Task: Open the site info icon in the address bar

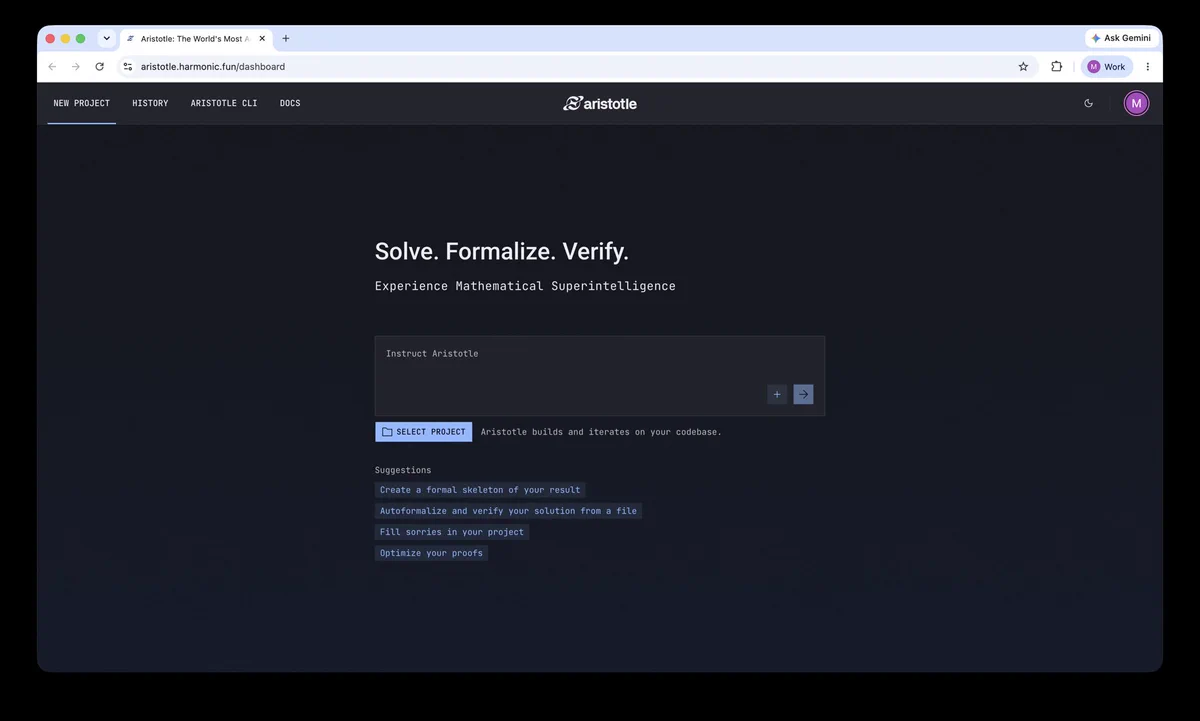Action: 127,67
